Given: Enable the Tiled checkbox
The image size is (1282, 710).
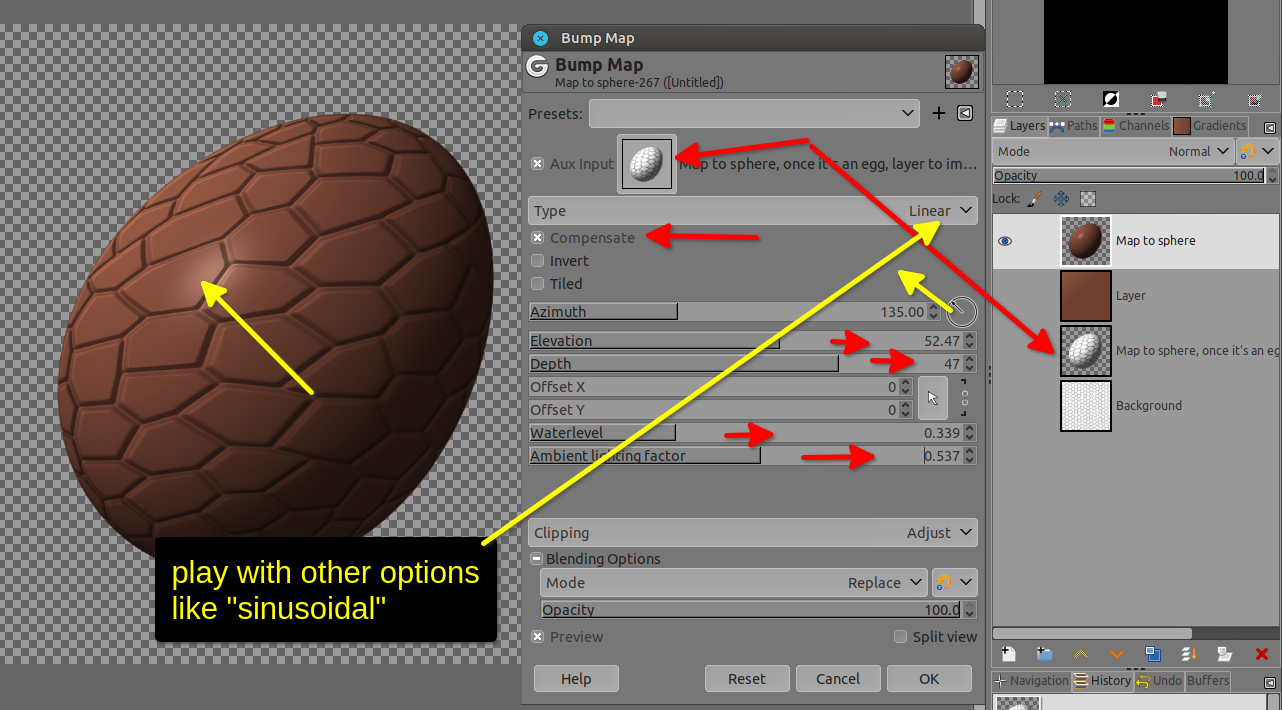Looking at the screenshot, I should (537, 283).
